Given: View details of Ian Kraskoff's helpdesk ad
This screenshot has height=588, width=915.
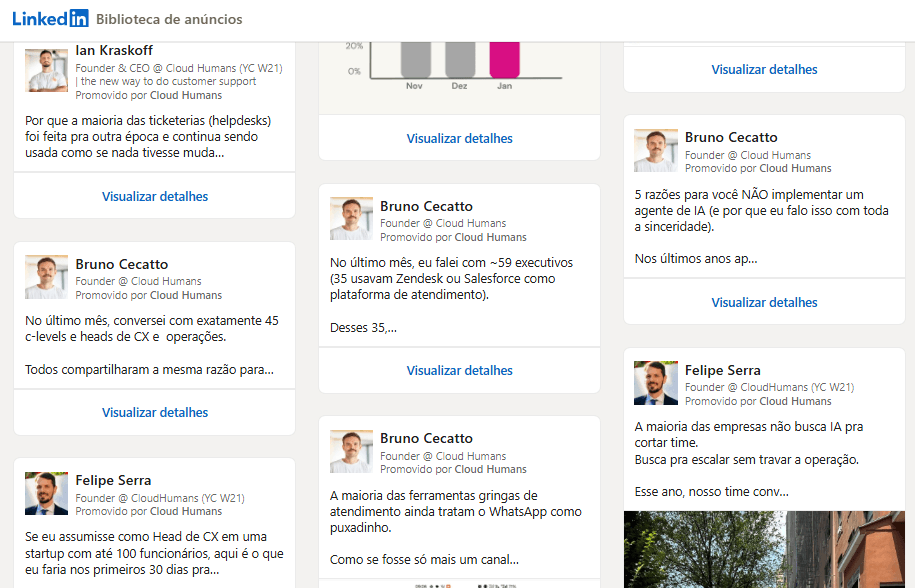Looking at the screenshot, I should pos(155,197).
